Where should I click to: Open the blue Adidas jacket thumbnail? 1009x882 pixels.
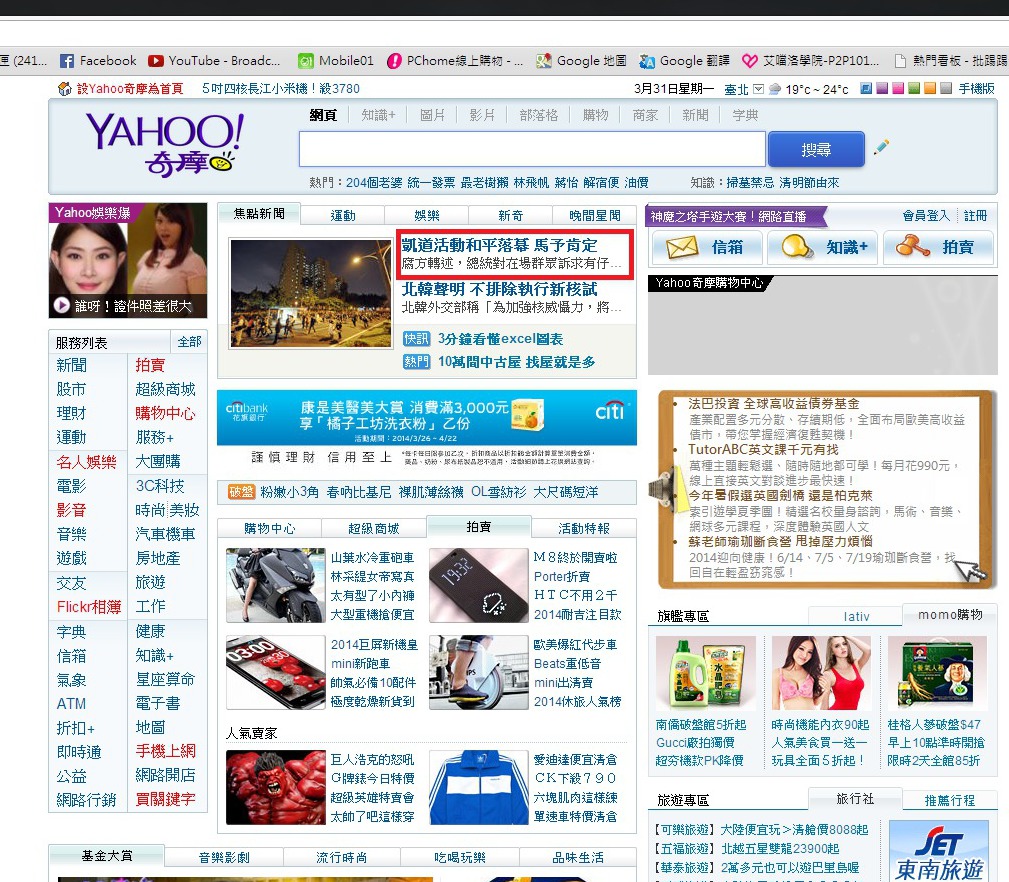(479, 787)
